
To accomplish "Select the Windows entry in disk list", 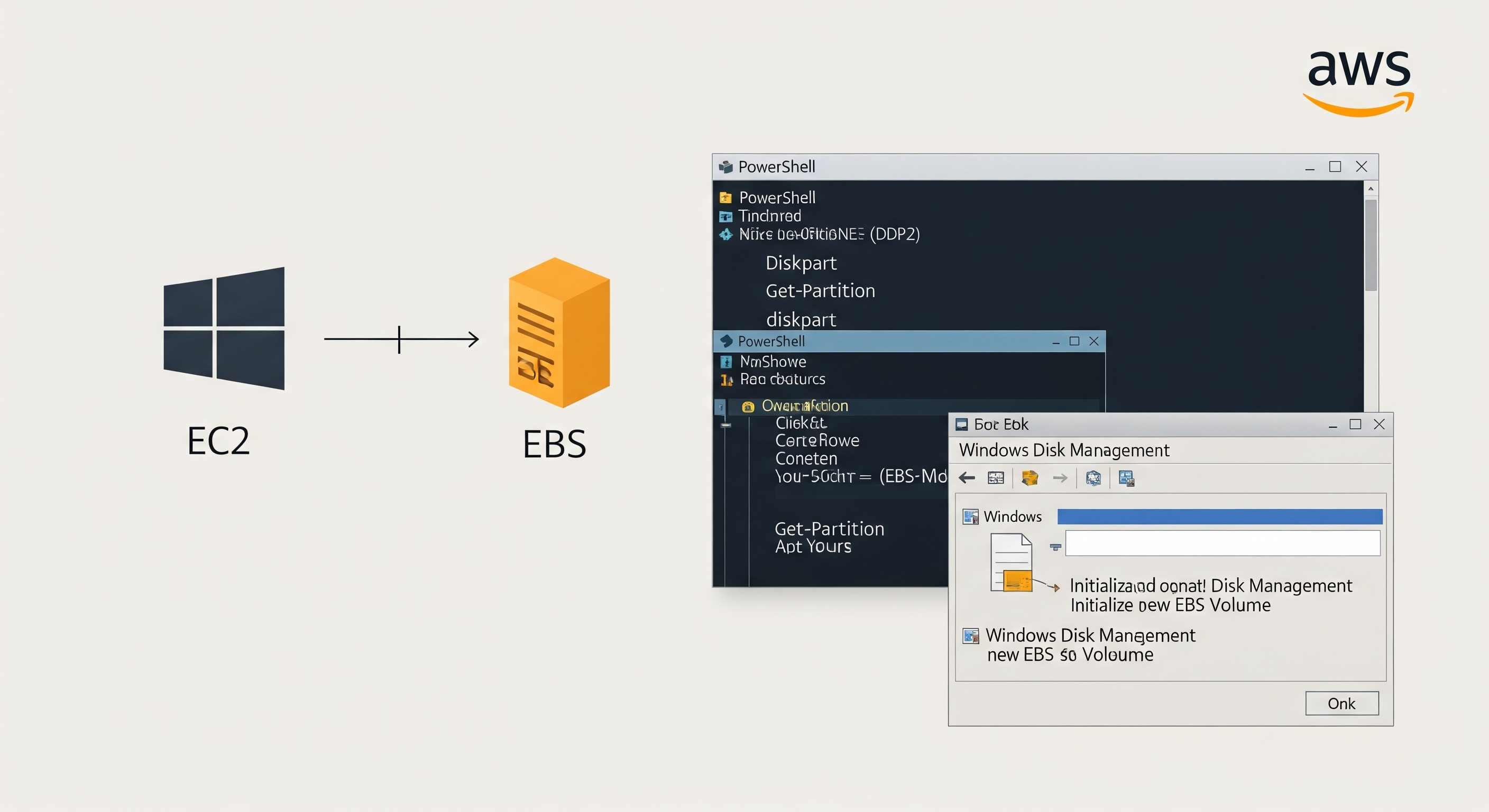I will pyautogui.click(x=1012, y=516).
